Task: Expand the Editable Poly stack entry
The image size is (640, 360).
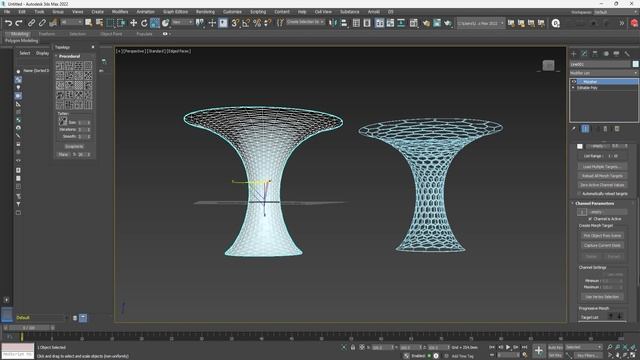Action: (573, 88)
